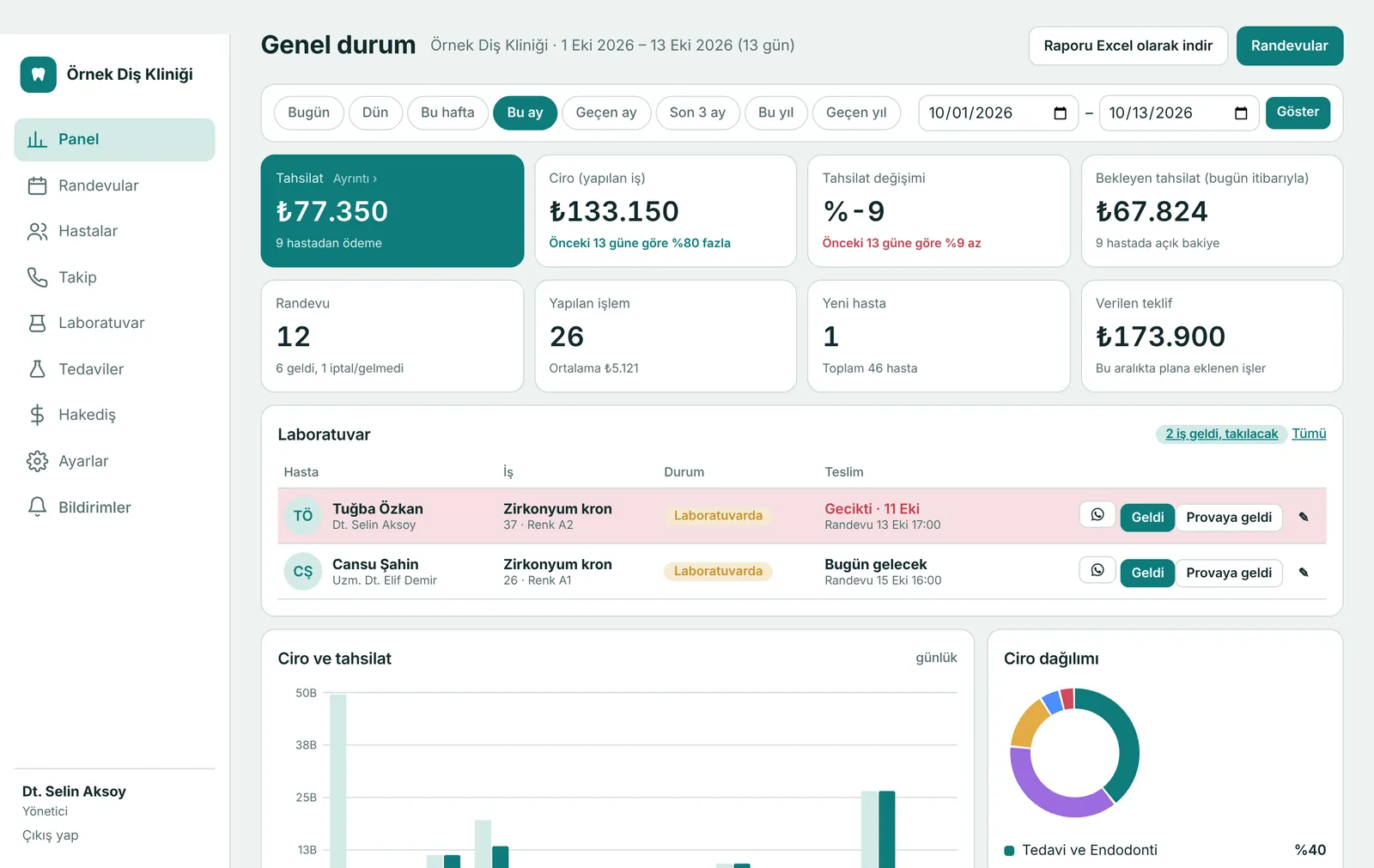This screenshot has height=868, width=1374.
Task: Open the Bekleyen tahsilat ₺67.824 card
Action: [x=1212, y=211]
